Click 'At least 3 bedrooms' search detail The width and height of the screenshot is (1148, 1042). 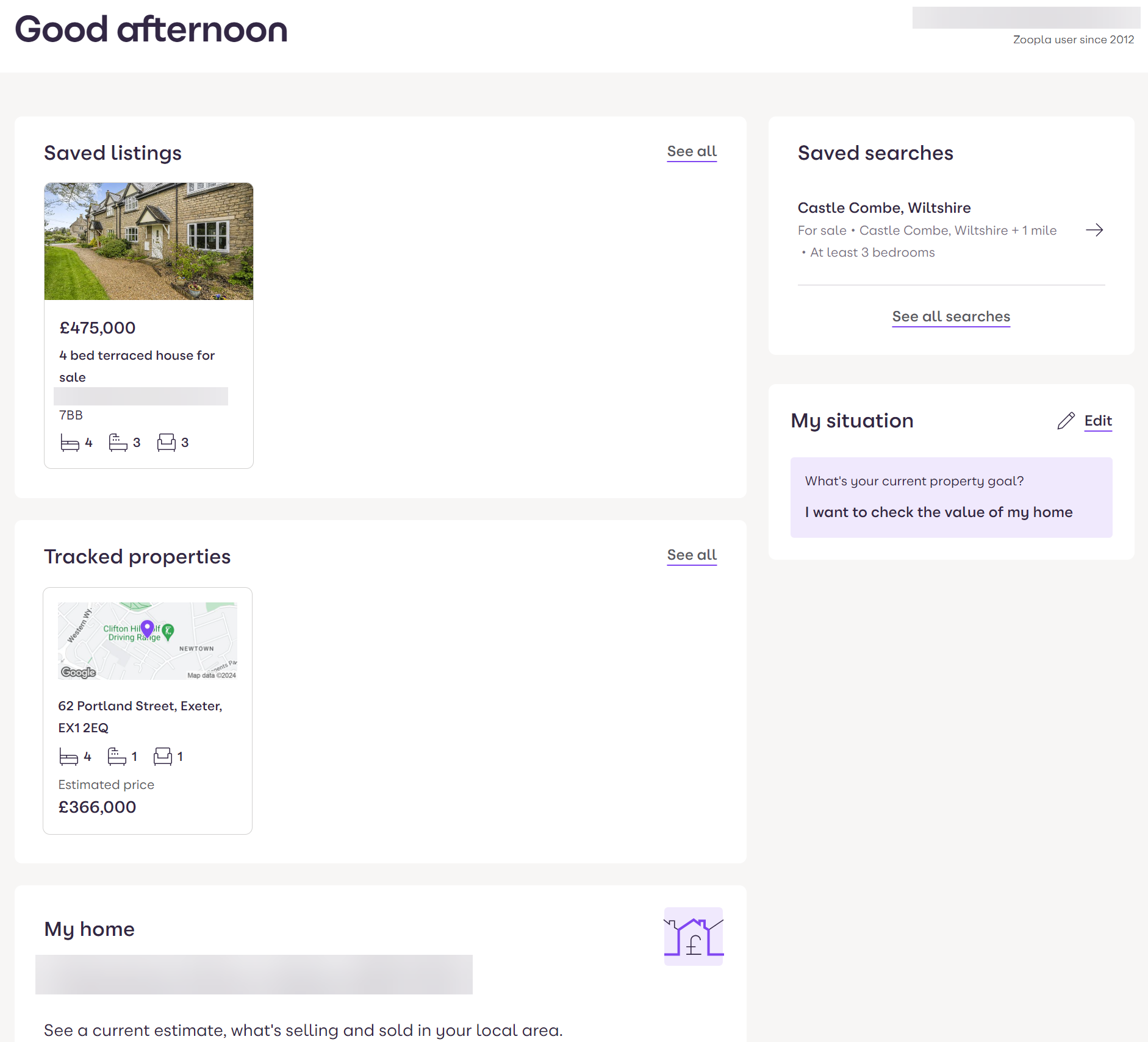click(872, 252)
